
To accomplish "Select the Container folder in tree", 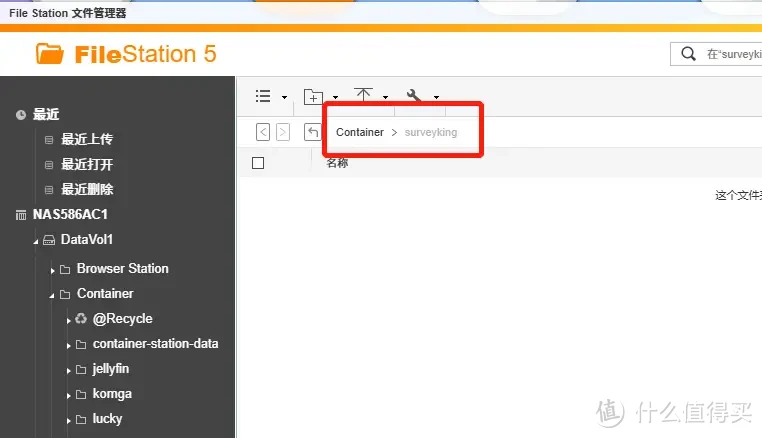I will (105, 294).
